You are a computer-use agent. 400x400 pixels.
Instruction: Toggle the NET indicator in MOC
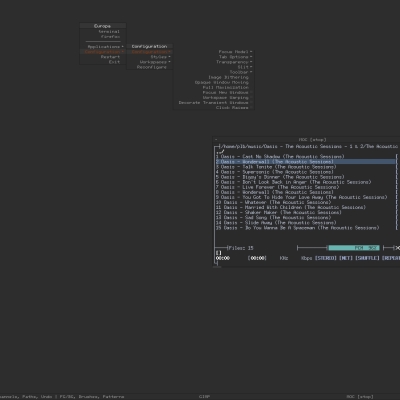[x=346, y=258]
